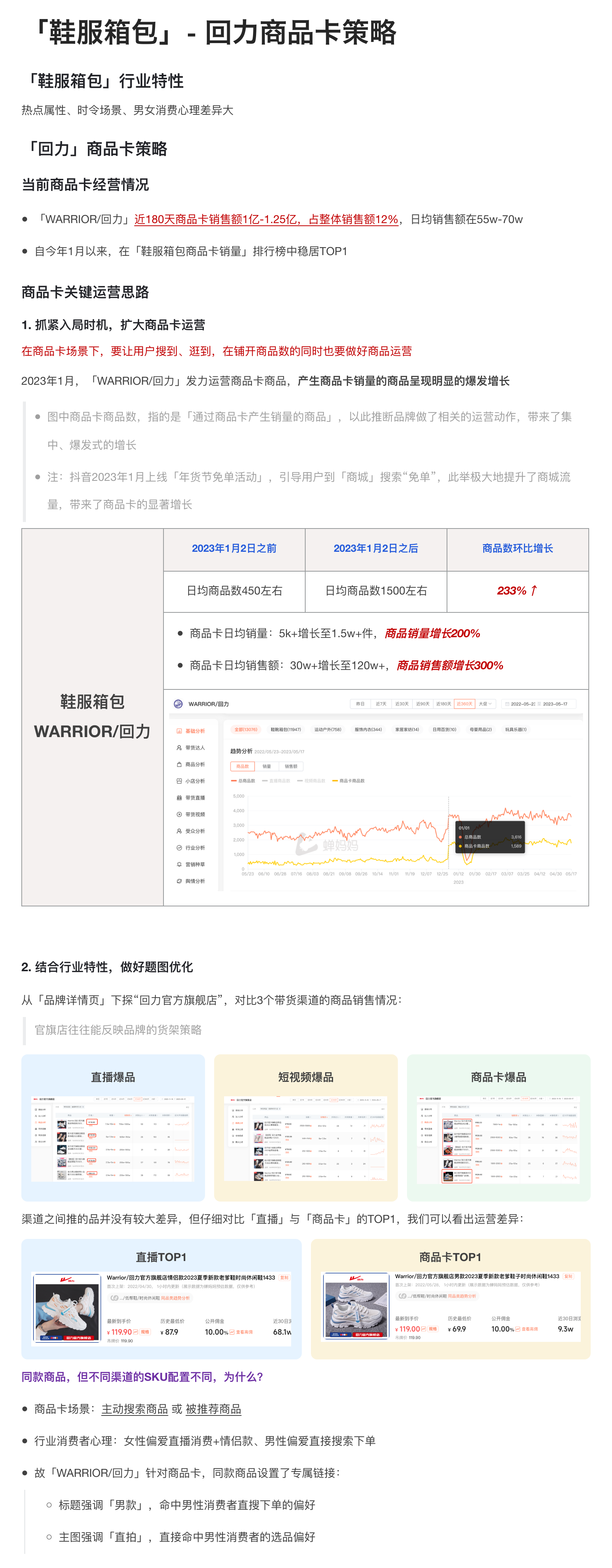Click the red 233% growth value
This screenshot has width=612, height=1568.
(x=517, y=590)
